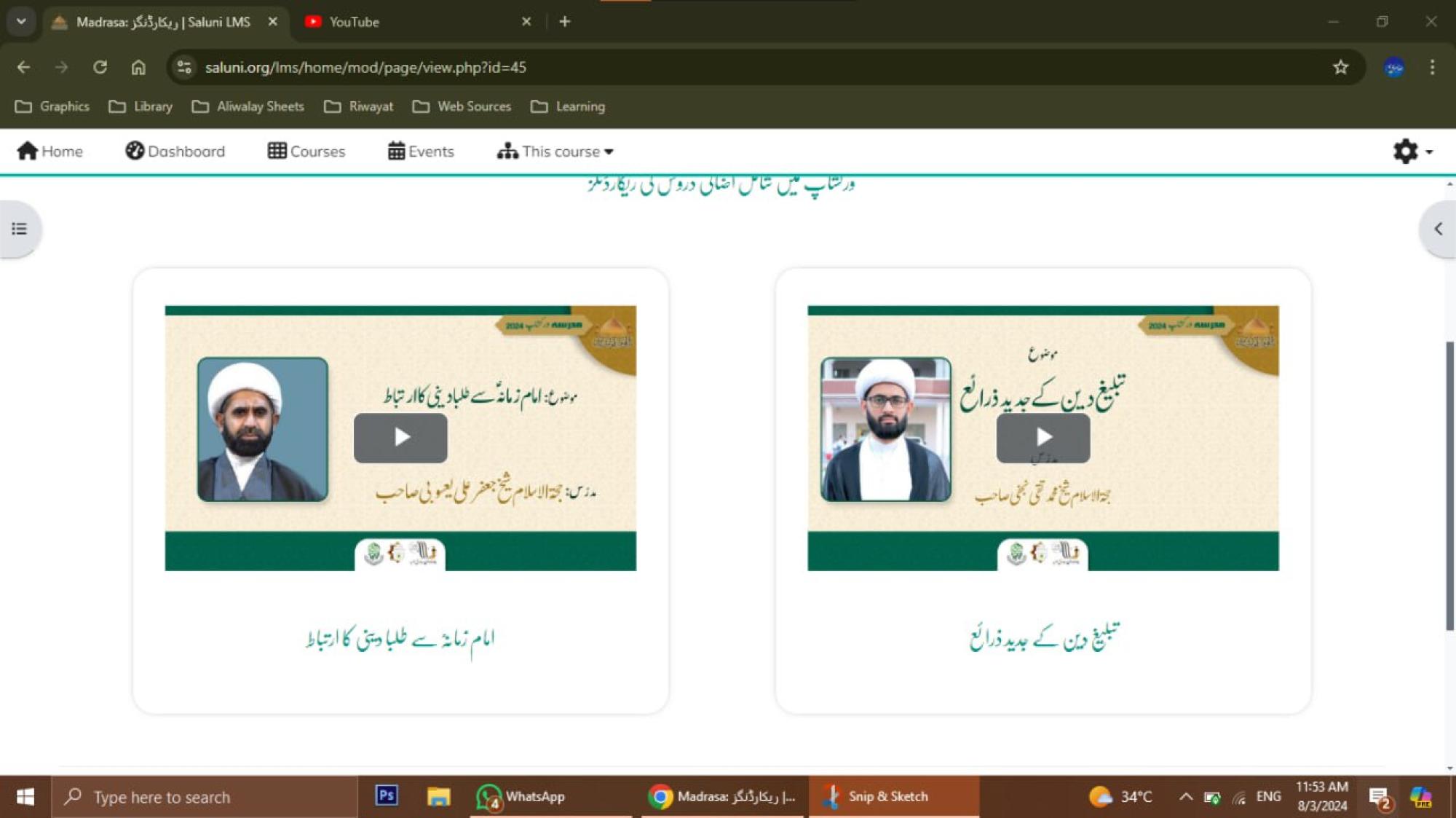Image resolution: width=1456 pixels, height=818 pixels.
Task: Open the Events calendar link
Action: pos(421,152)
